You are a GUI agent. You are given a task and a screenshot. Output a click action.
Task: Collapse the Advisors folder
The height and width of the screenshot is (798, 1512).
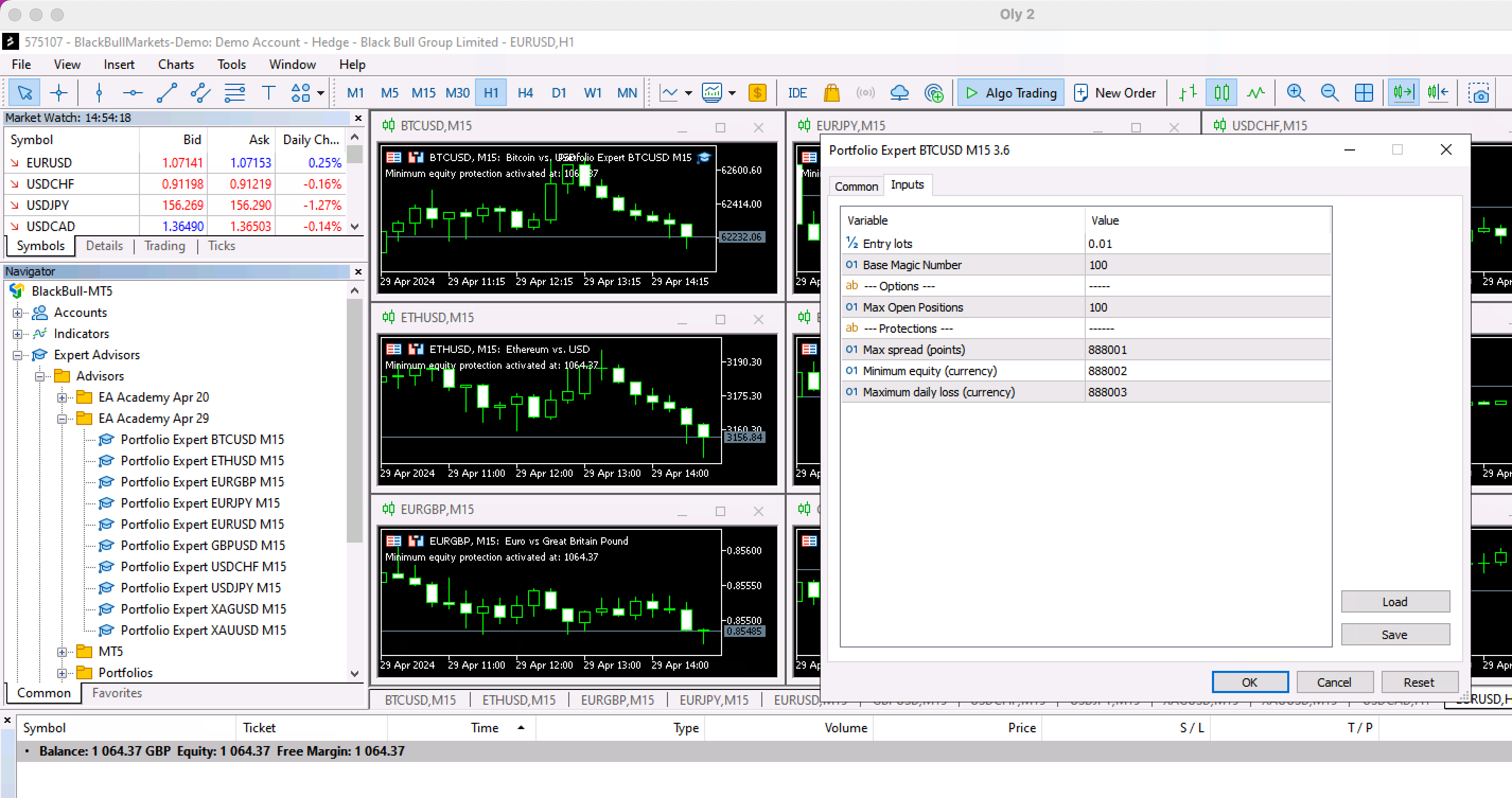39,376
